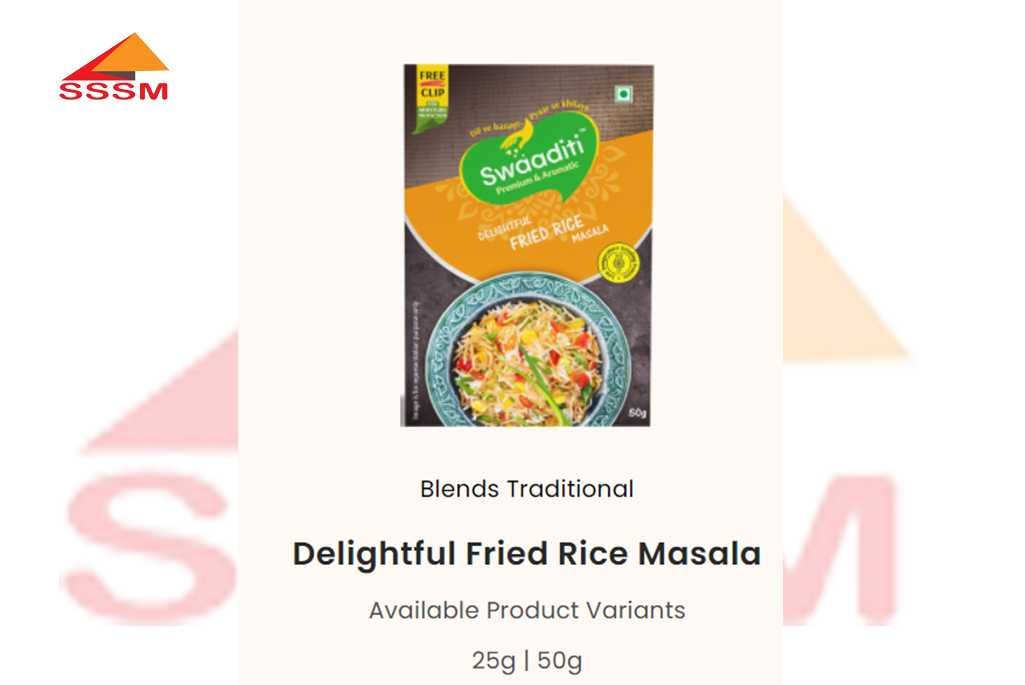1025x685 pixels.
Task: Select the 25g variant
Action: click(494, 660)
